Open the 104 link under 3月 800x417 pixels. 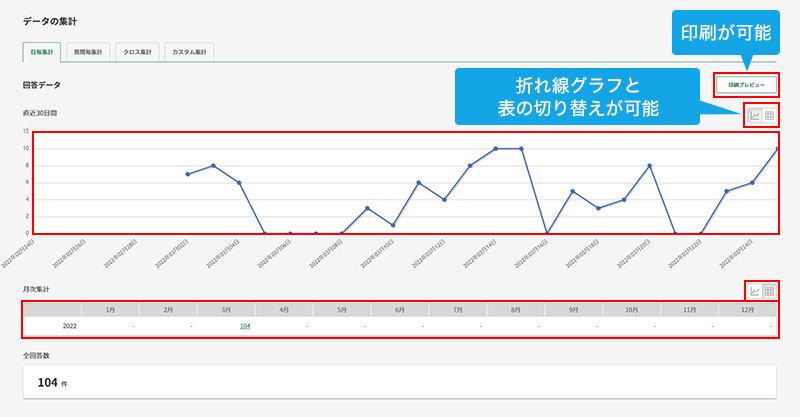[246, 326]
